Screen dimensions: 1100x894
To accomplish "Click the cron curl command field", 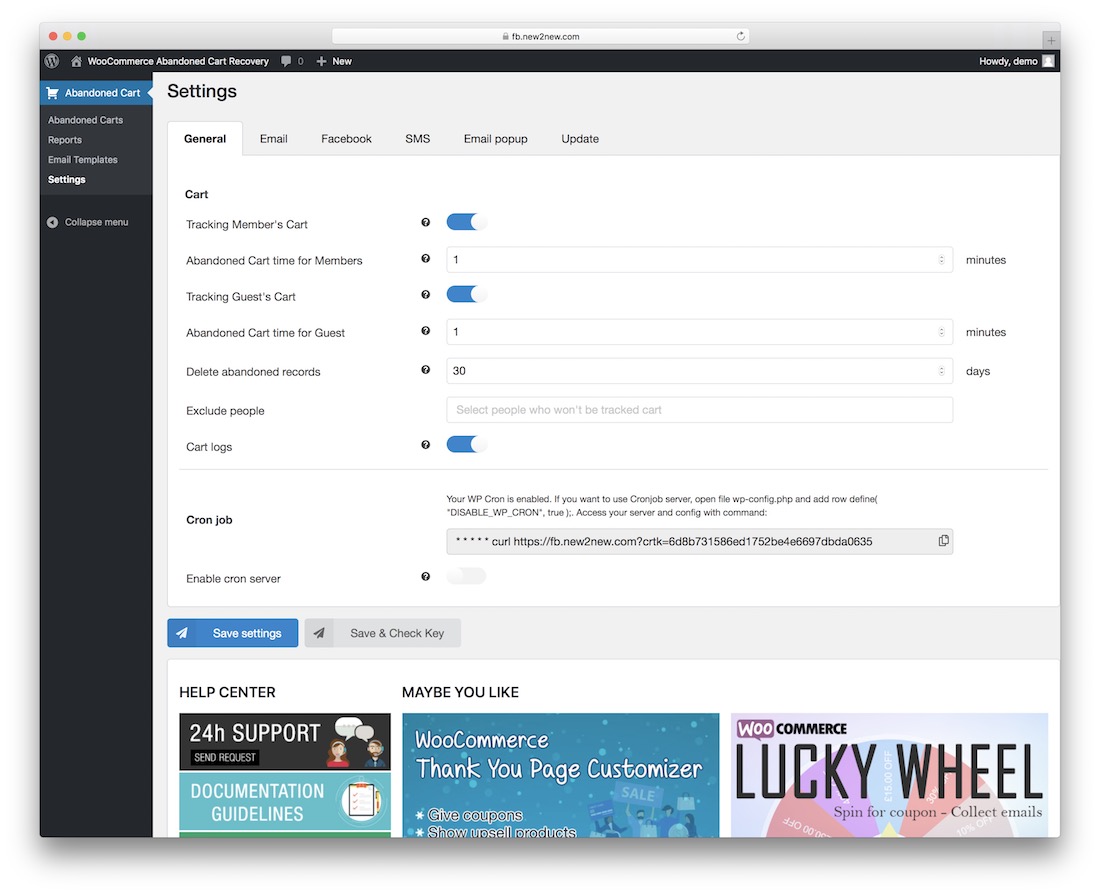I will [x=699, y=541].
